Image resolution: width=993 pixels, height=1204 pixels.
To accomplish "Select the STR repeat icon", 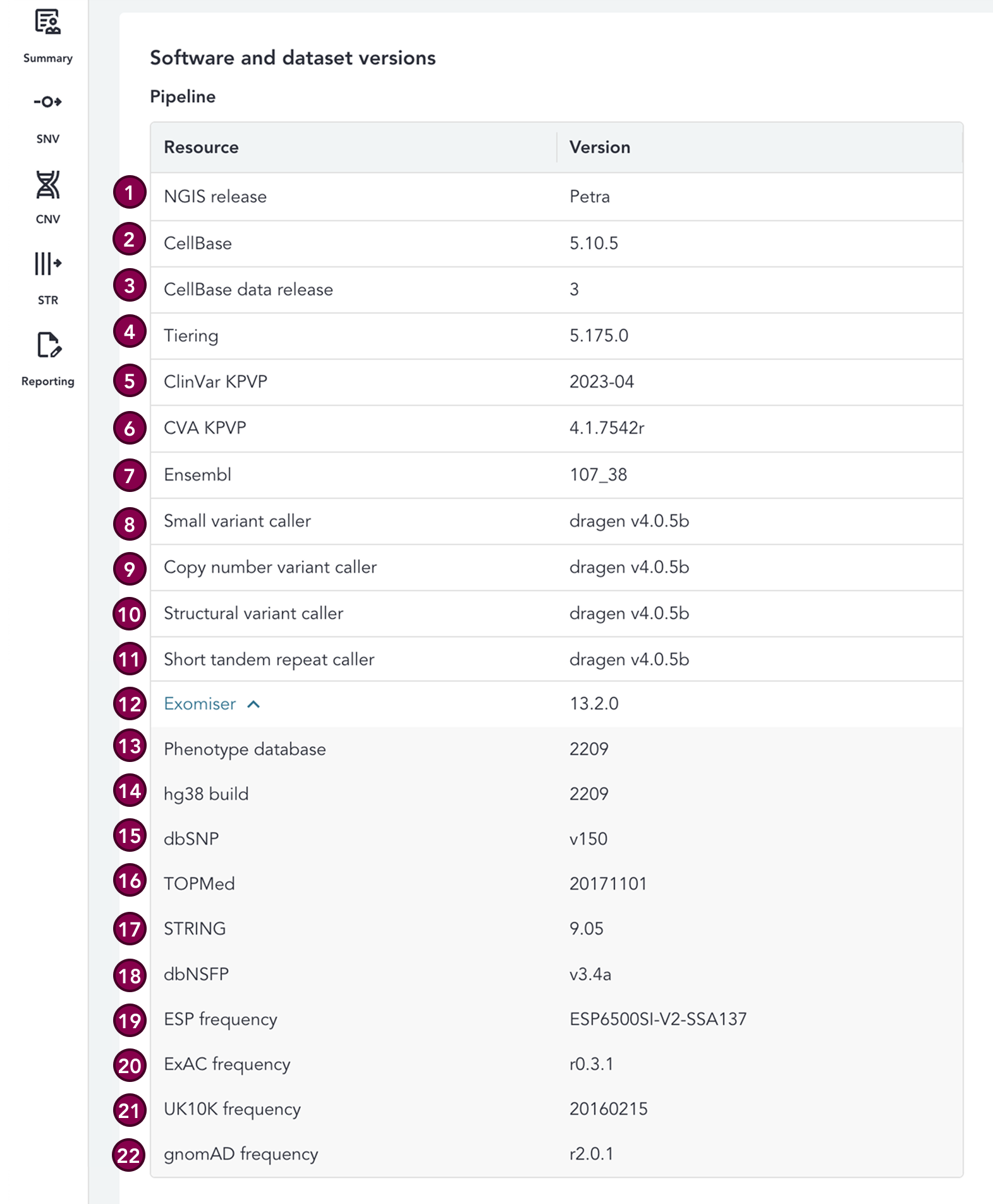I will pyautogui.click(x=47, y=264).
